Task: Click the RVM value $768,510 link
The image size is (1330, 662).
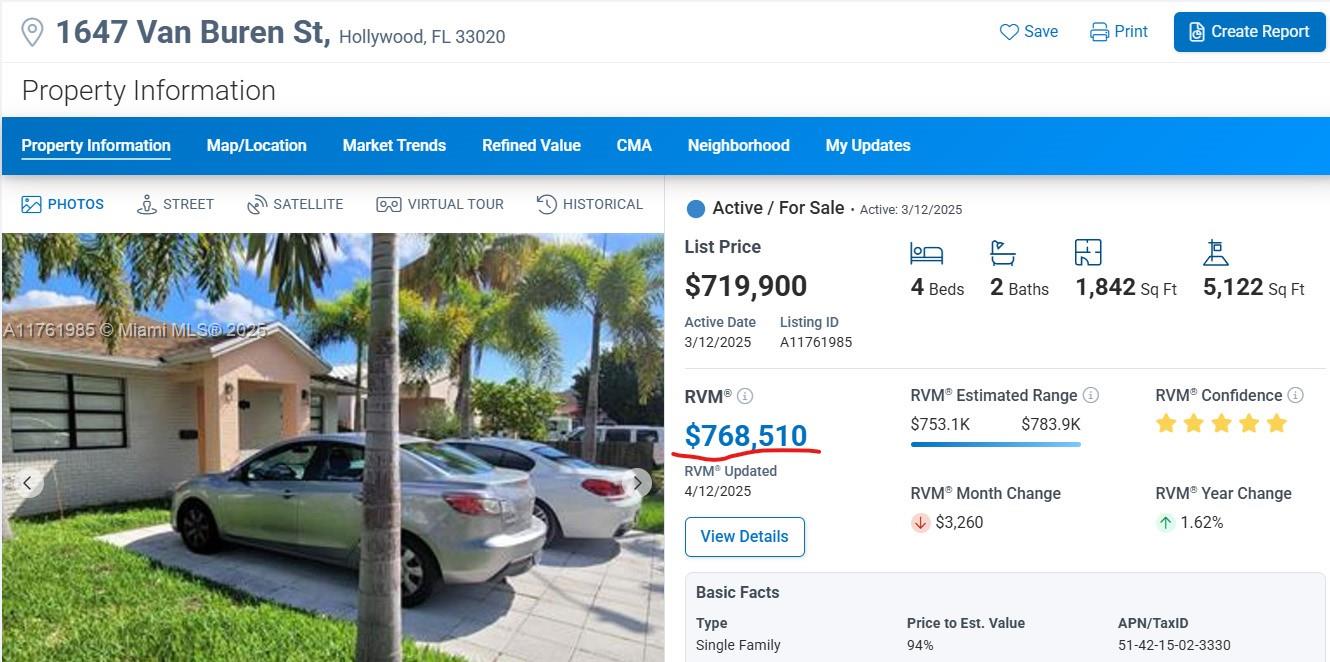Action: pyautogui.click(x=746, y=436)
